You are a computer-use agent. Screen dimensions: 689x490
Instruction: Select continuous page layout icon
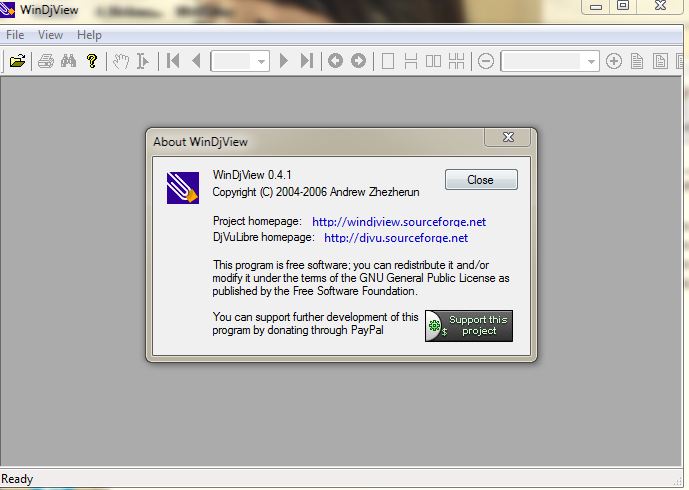(x=410, y=61)
